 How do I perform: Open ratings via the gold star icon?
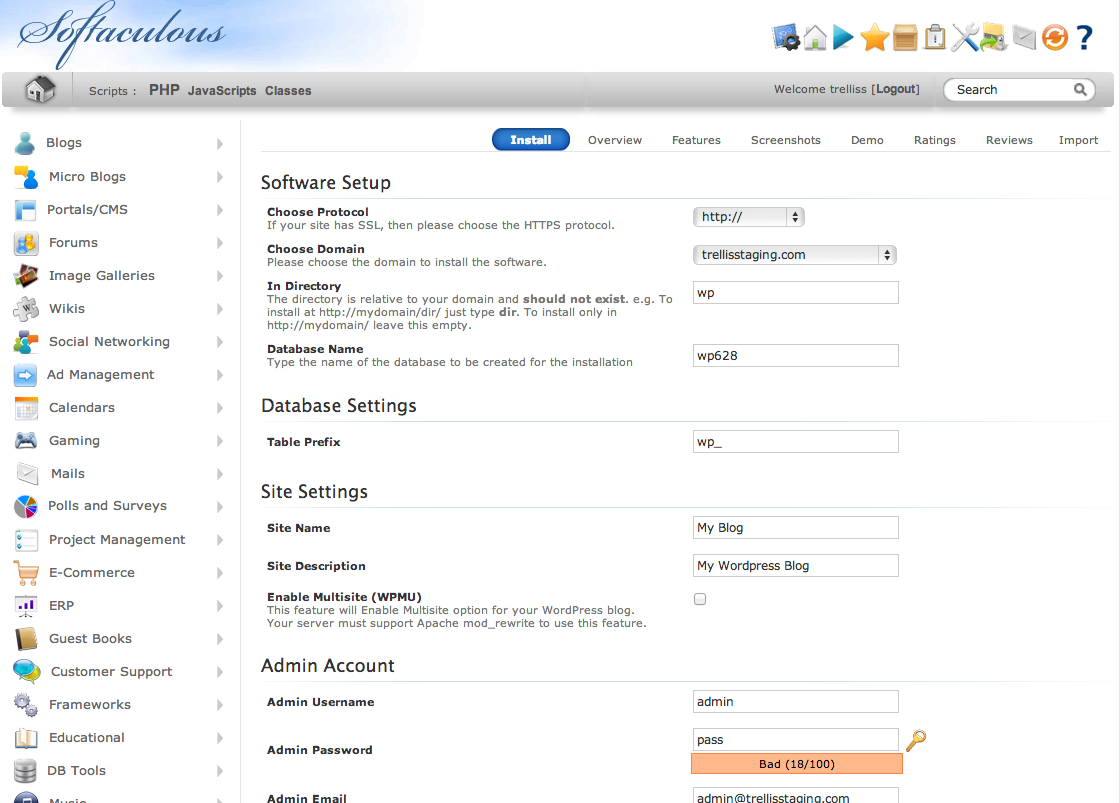point(874,37)
